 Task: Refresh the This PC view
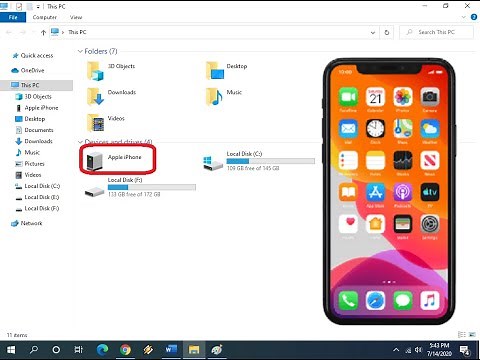(387, 32)
